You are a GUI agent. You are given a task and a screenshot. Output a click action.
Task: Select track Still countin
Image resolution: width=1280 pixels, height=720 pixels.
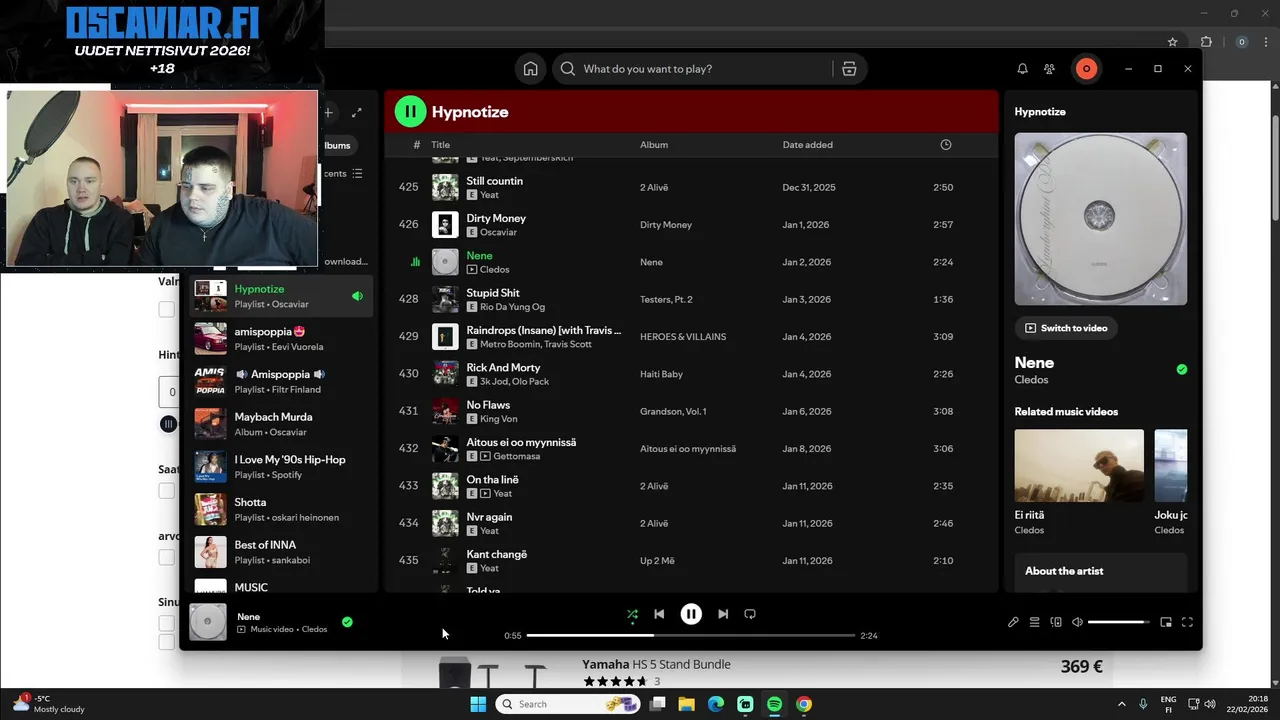pos(690,187)
